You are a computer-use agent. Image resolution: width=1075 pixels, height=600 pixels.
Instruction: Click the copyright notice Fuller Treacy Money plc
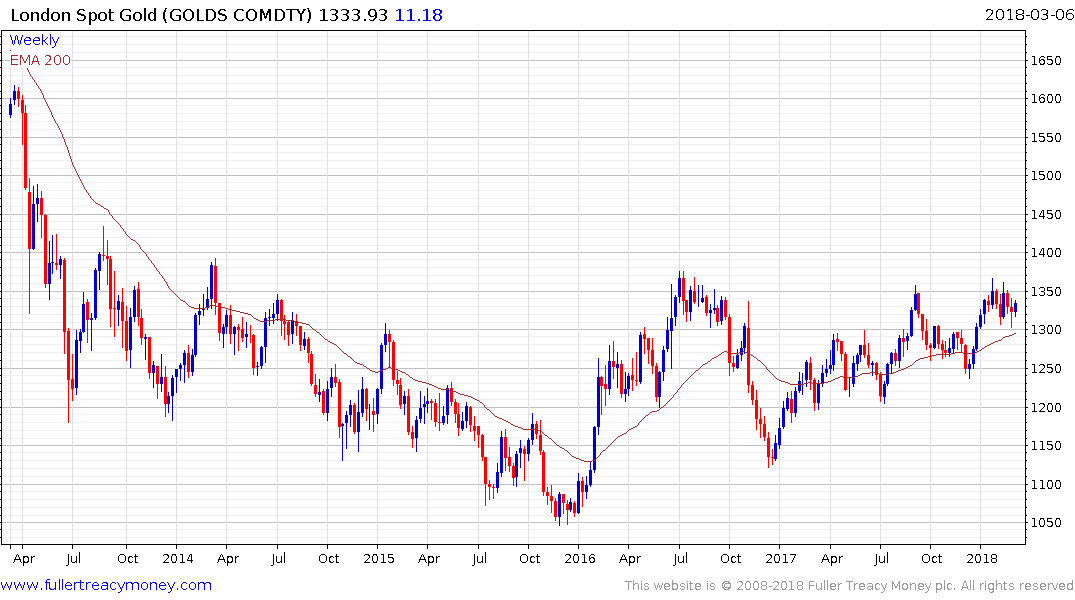[x=849, y=586]
